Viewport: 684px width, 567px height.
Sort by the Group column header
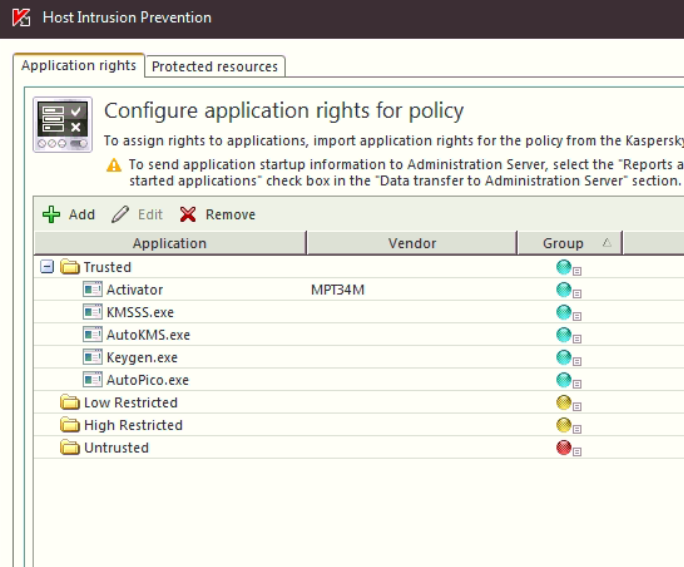[563, 243]
